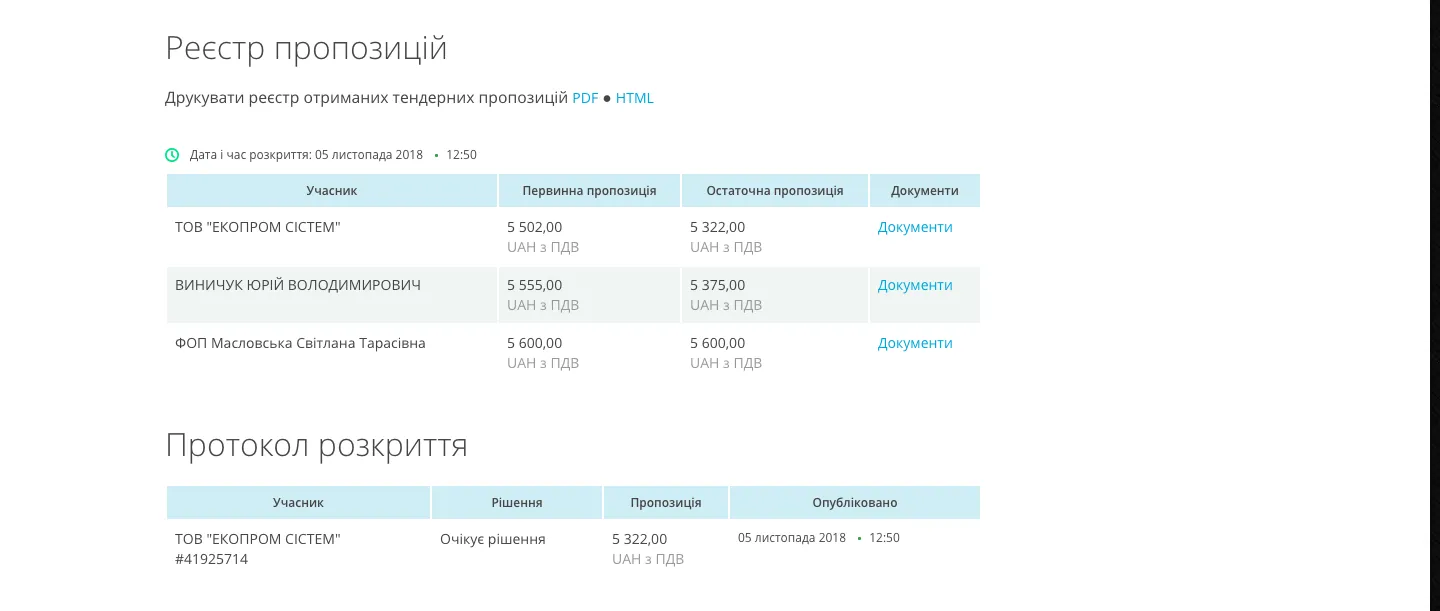Open the PDF version of the register
This screenshot has width=1440, height=611.
585,98
